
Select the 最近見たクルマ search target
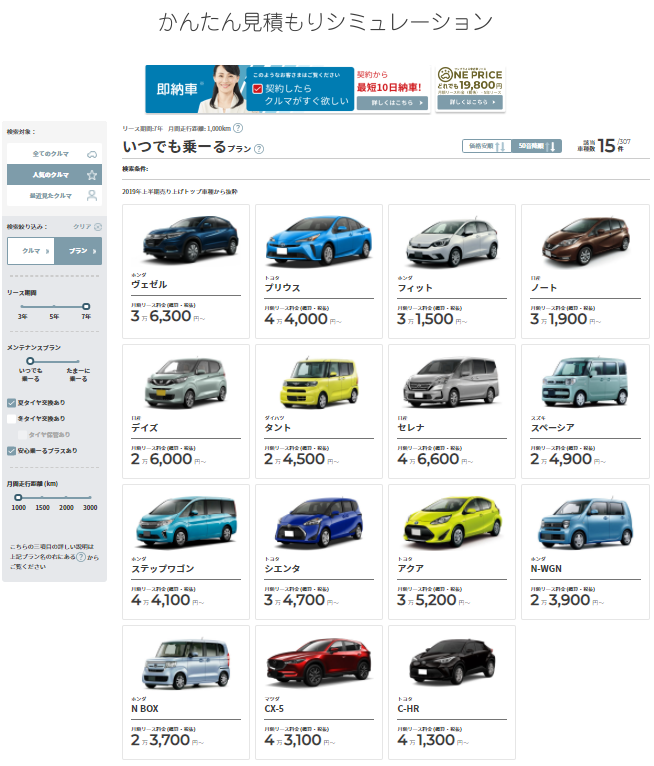[54, 195]
